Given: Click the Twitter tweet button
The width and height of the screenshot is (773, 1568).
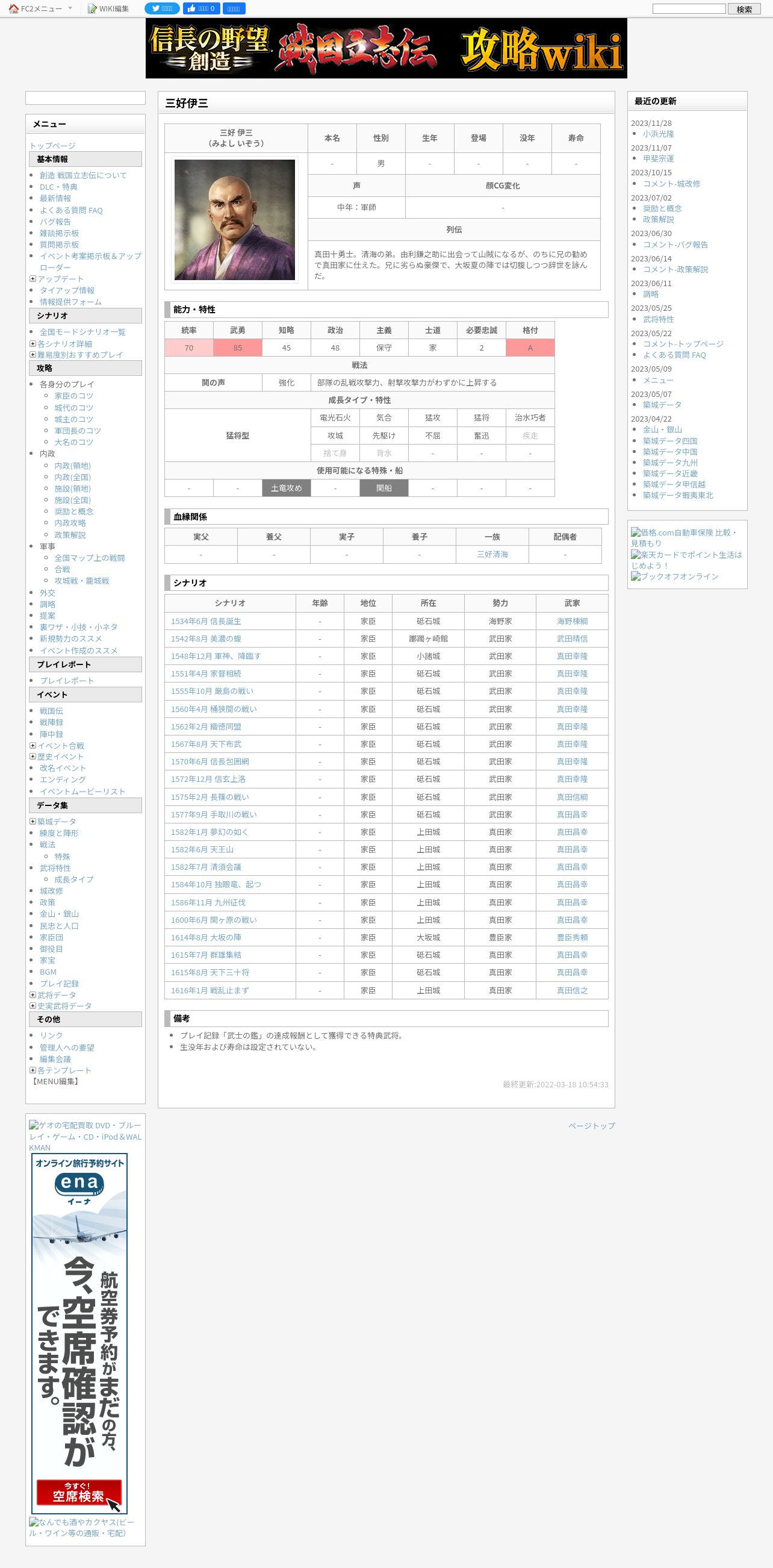Looking at the screenshot, I should coord(162,8).
